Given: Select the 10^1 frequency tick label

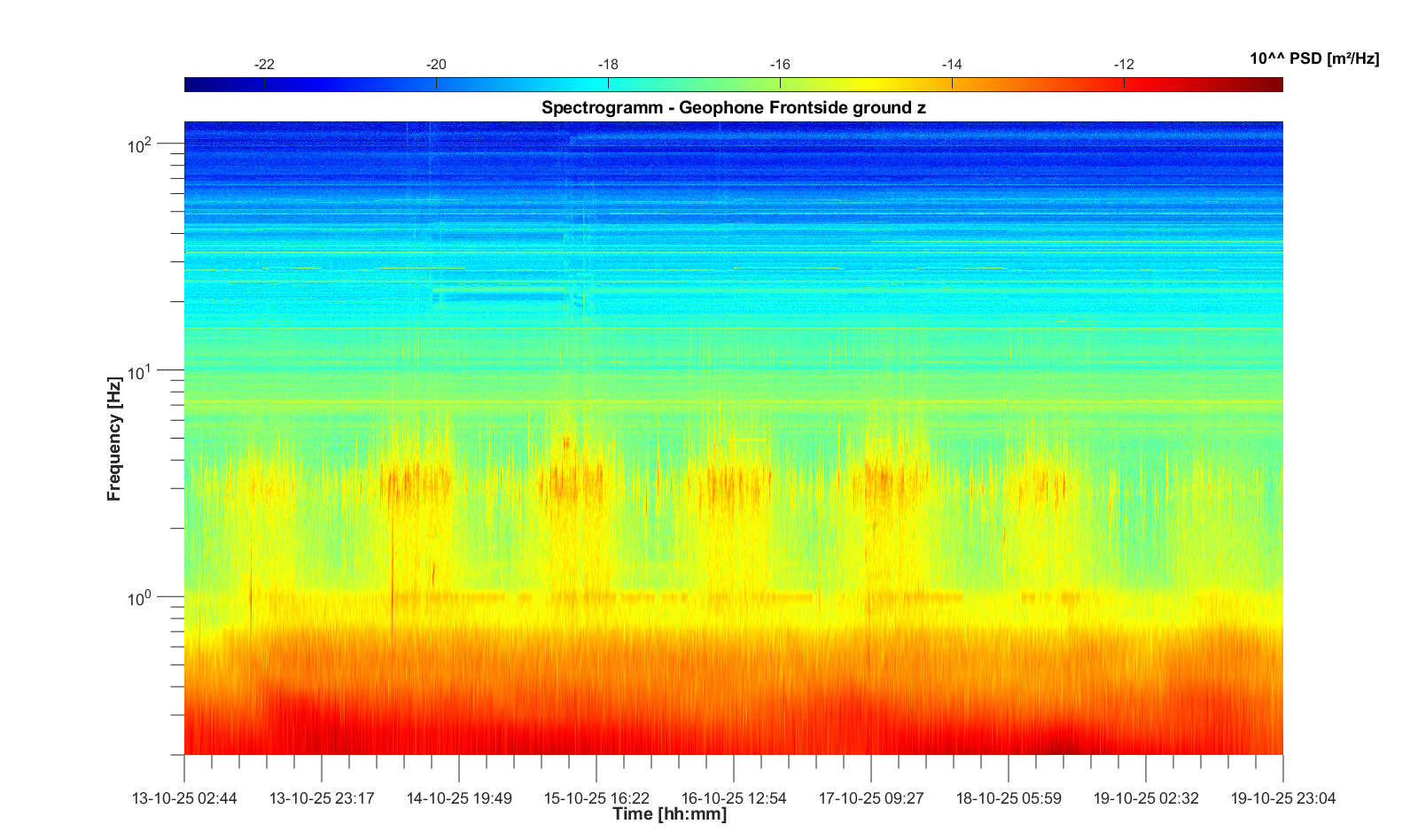Looking at the screenshot, I should click(140, 371).
